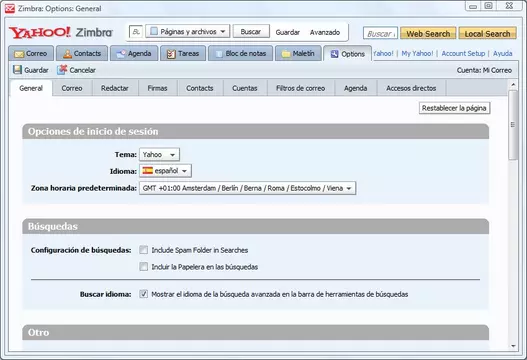Screen dimensions: 527x360
Task: Click the Búsquedas section header
Action: click(255, 226)
